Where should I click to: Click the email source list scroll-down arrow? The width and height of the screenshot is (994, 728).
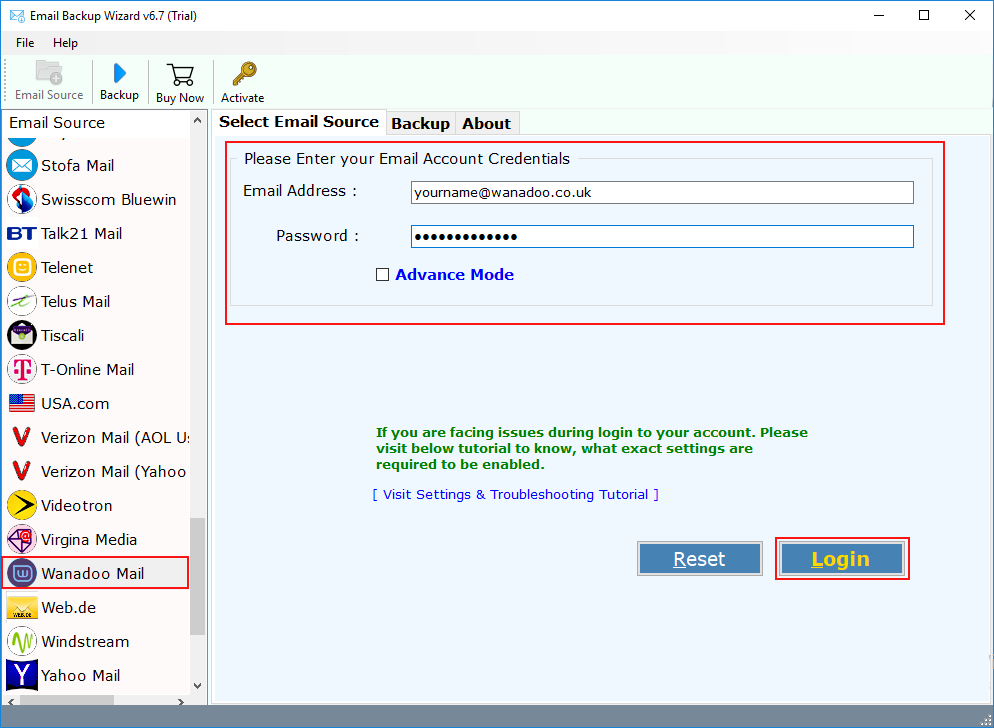198,686
